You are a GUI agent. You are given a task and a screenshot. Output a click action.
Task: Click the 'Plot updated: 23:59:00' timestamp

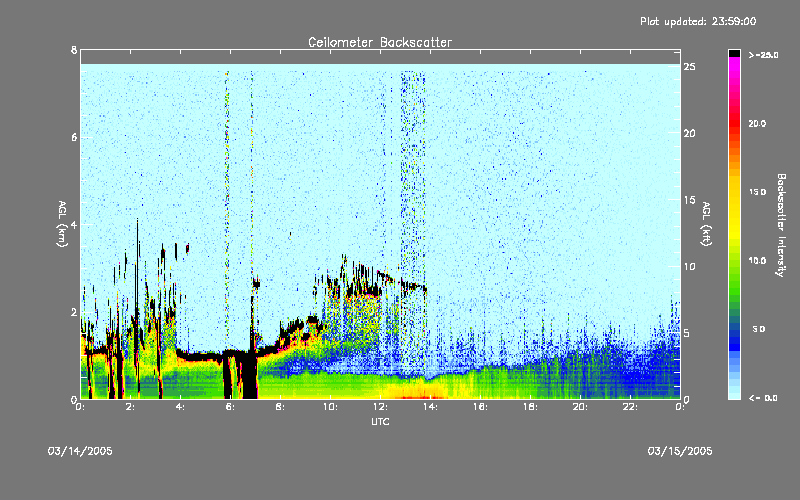point(698,21)
